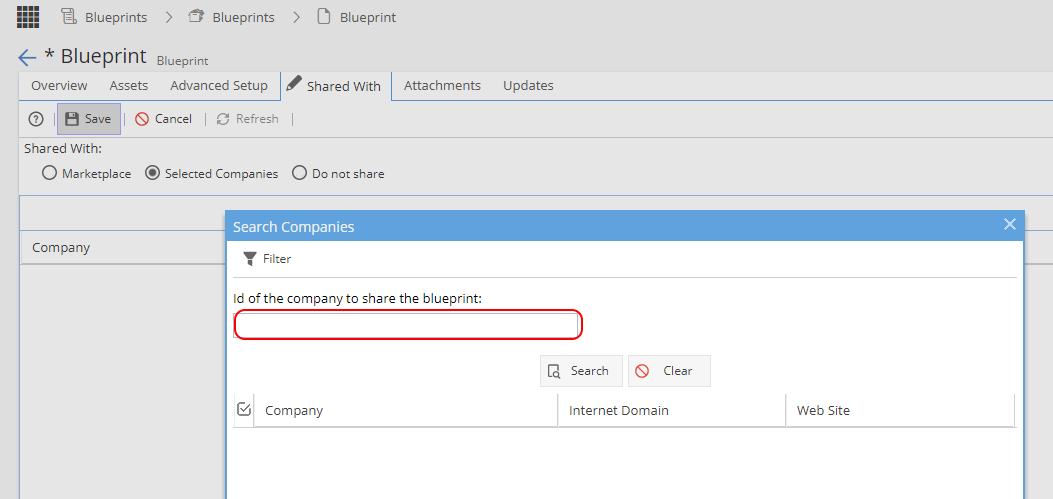Click the Refresh toolbar button
This screenshot has height=499, width=1053.
[x=247, y=119]
